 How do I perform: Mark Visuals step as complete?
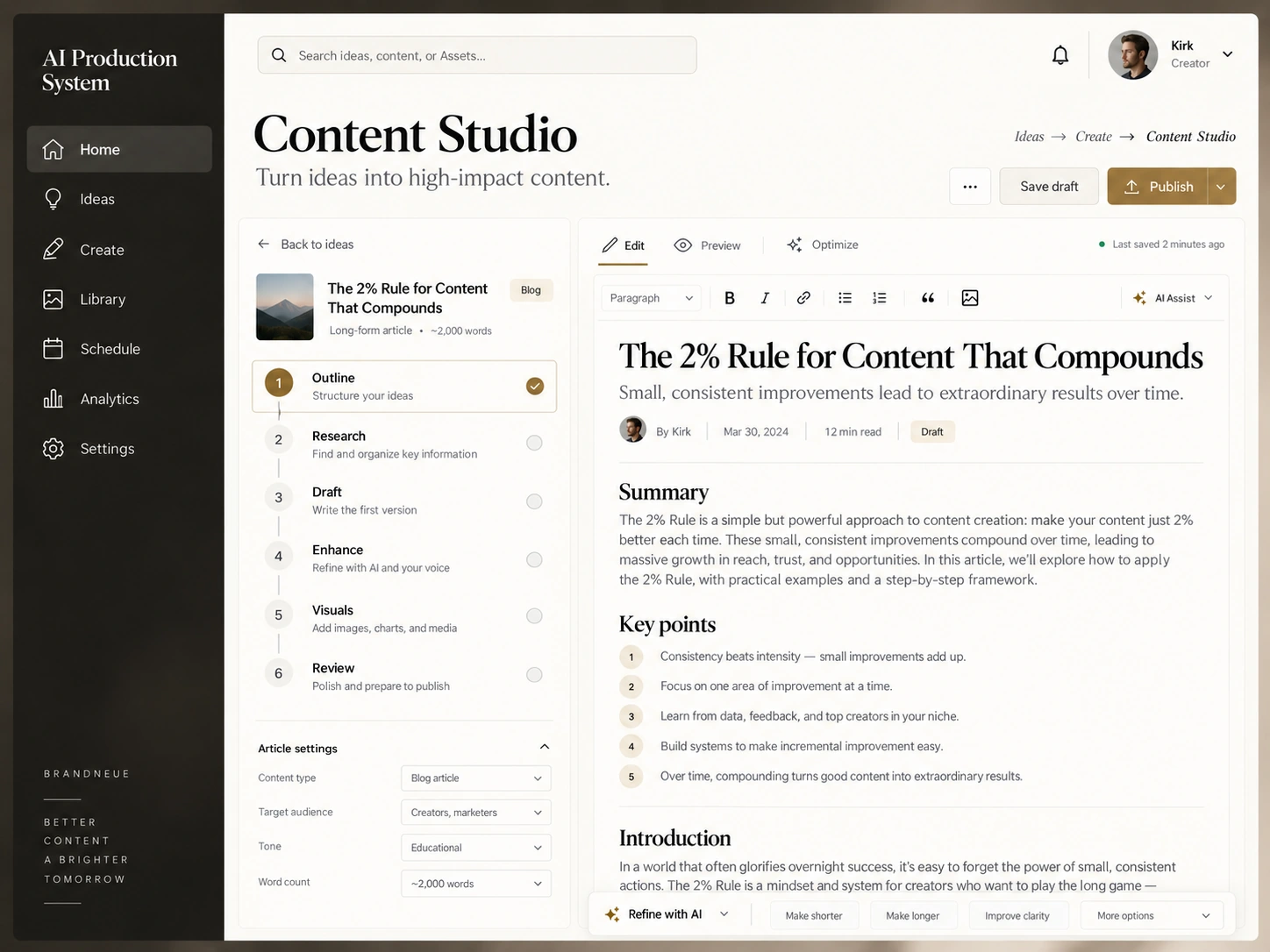[x=534, y=616]
